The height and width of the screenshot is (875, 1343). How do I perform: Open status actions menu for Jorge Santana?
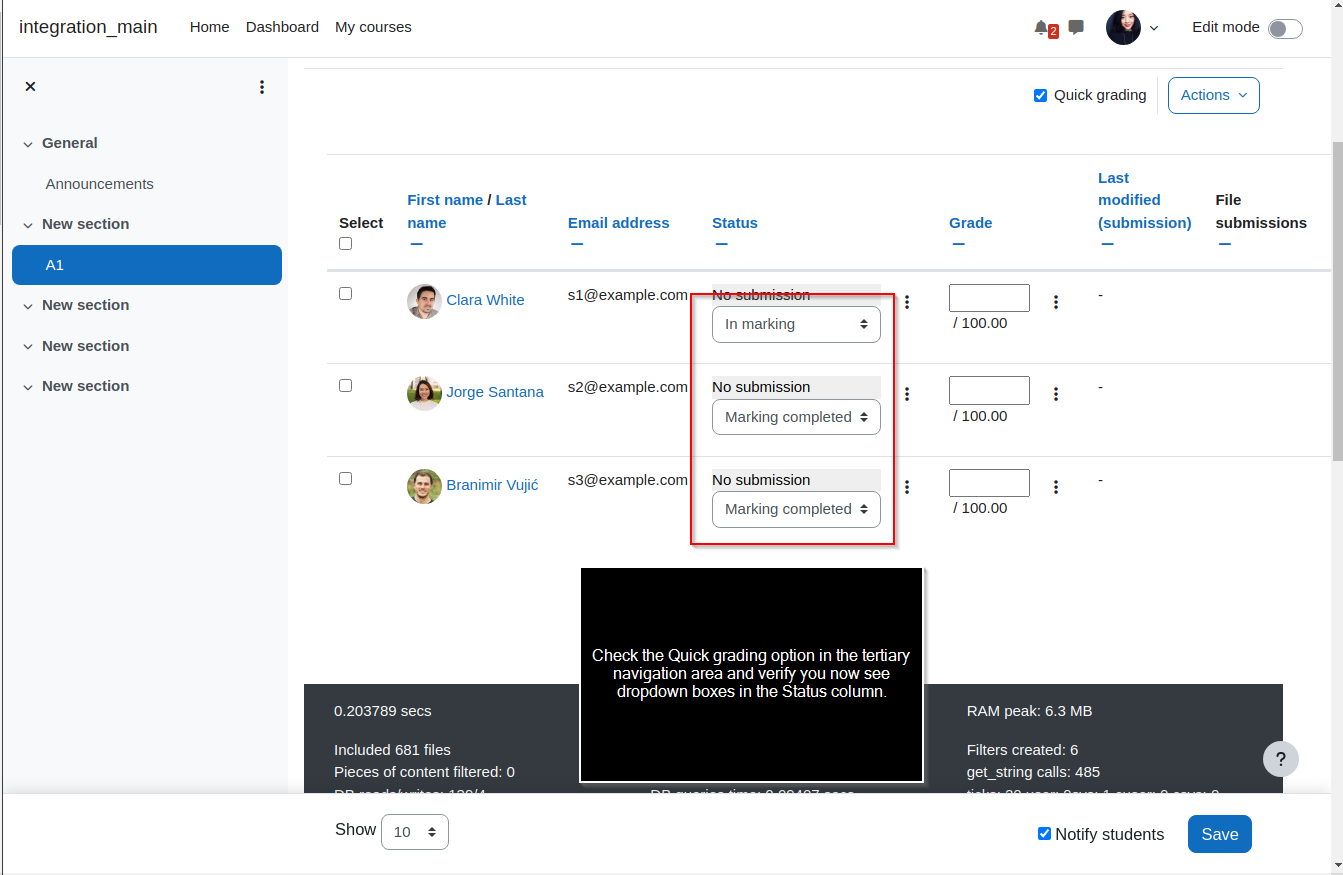click(x=907, y=394)
